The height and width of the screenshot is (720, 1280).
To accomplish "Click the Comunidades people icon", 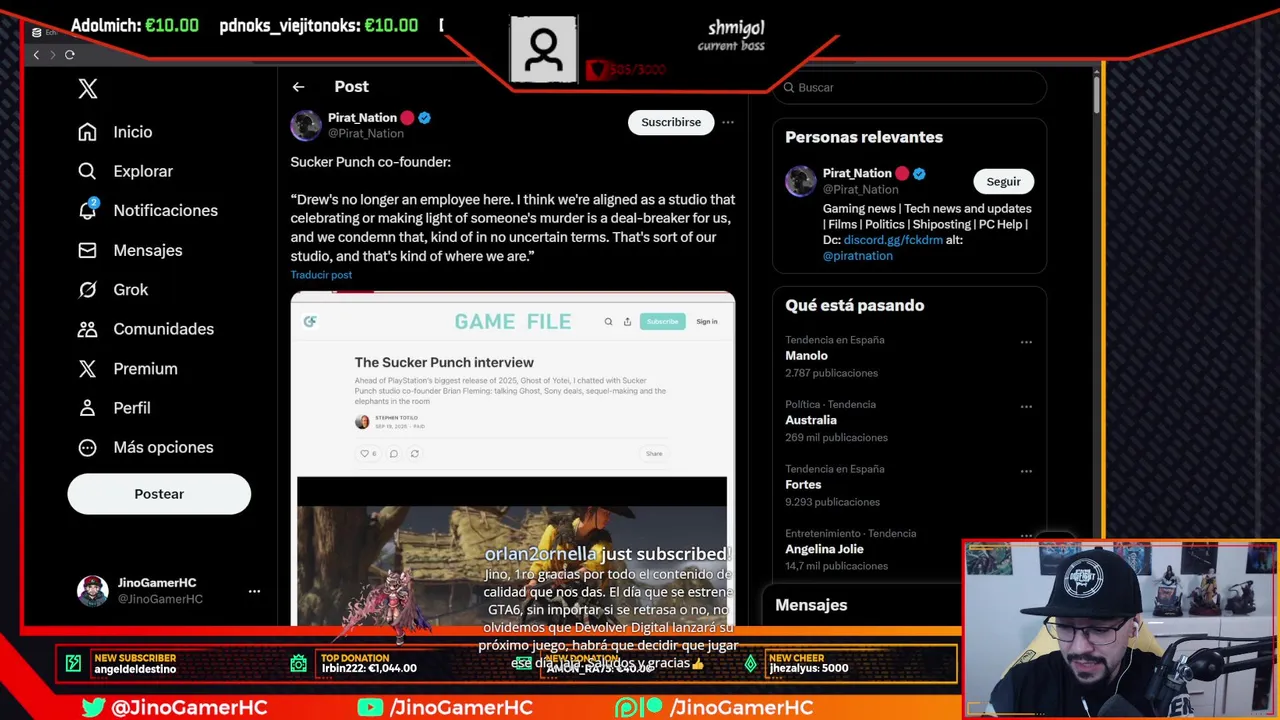I will pyautogui.click(x=88, y=329).
